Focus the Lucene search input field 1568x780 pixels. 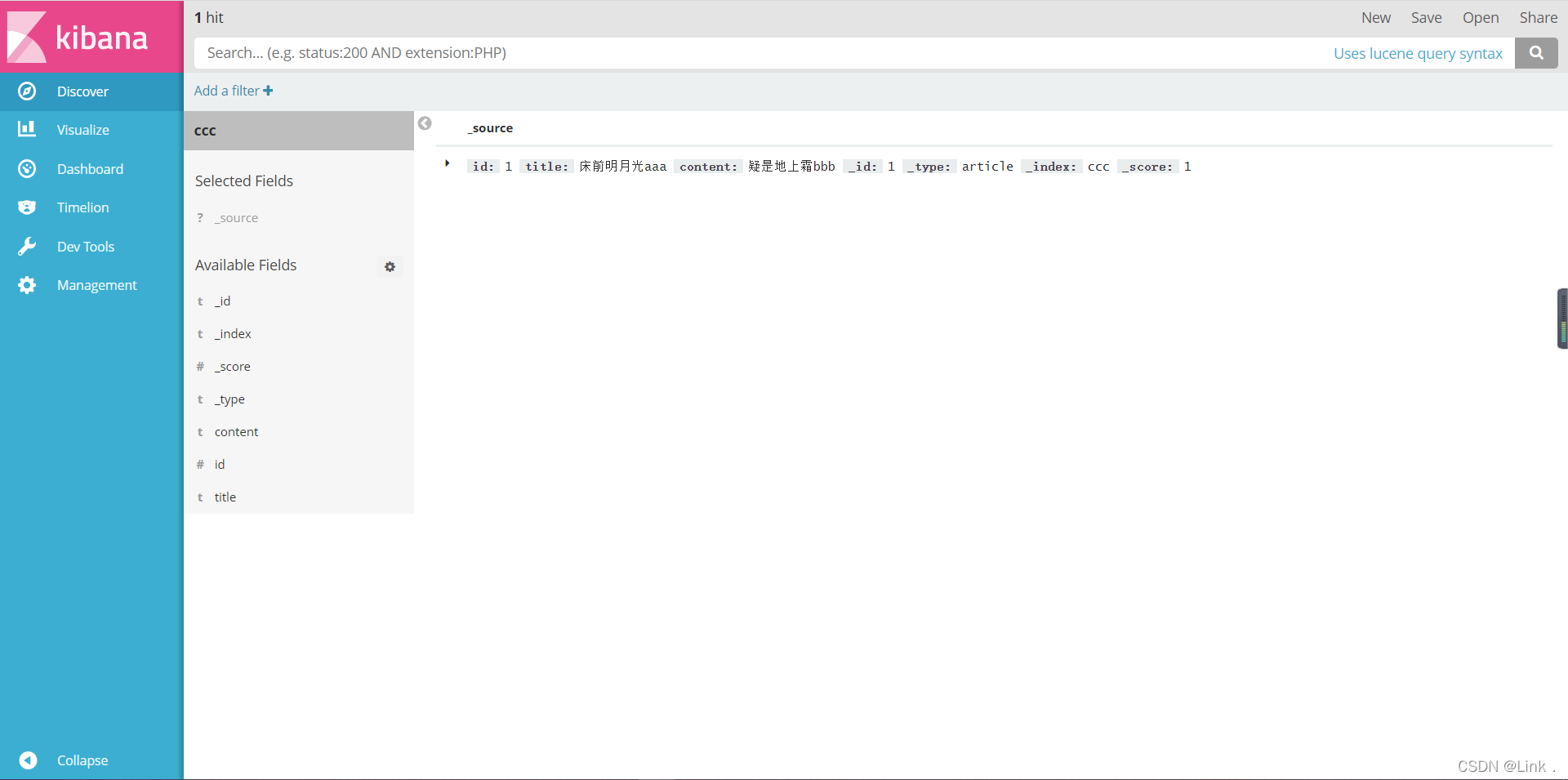click(x=759, y=53)
